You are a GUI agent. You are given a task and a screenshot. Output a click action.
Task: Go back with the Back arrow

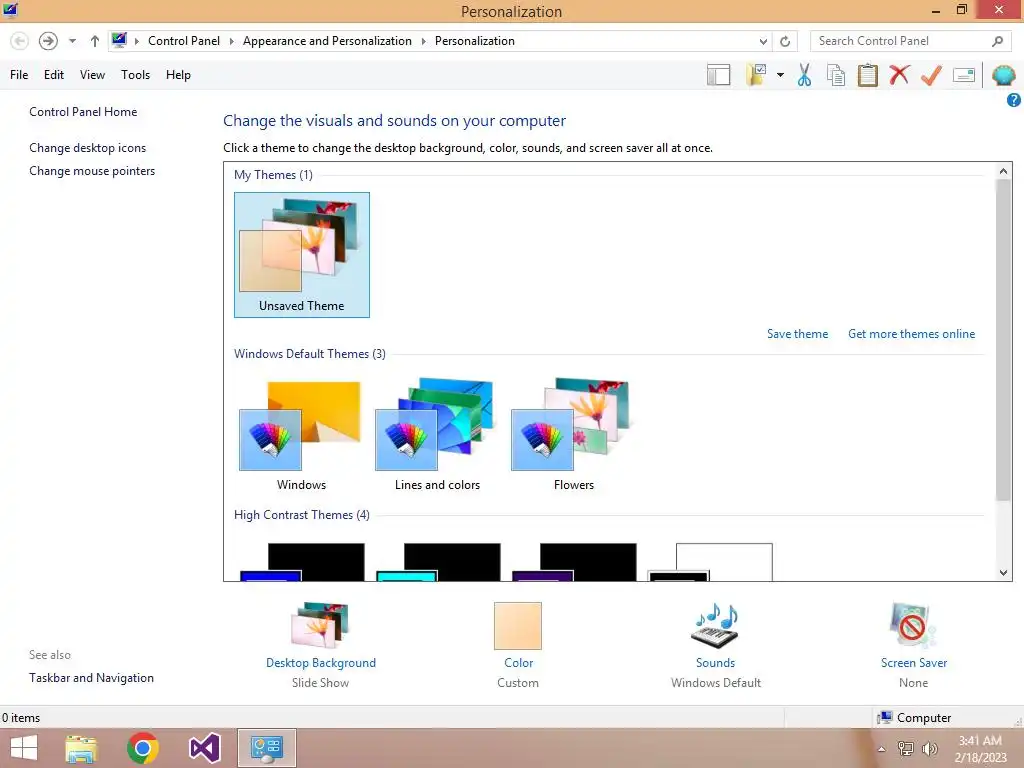coord(20,41)
